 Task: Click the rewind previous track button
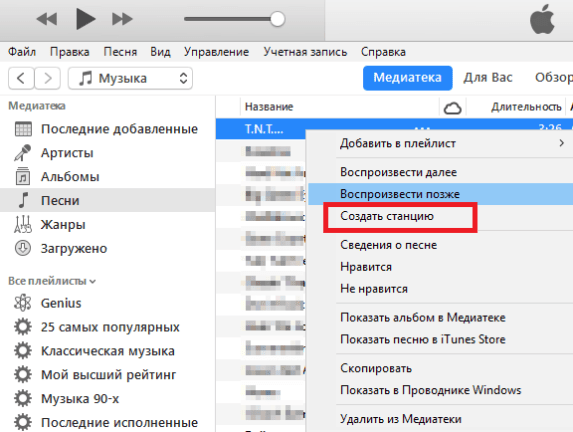coord(47,19)
